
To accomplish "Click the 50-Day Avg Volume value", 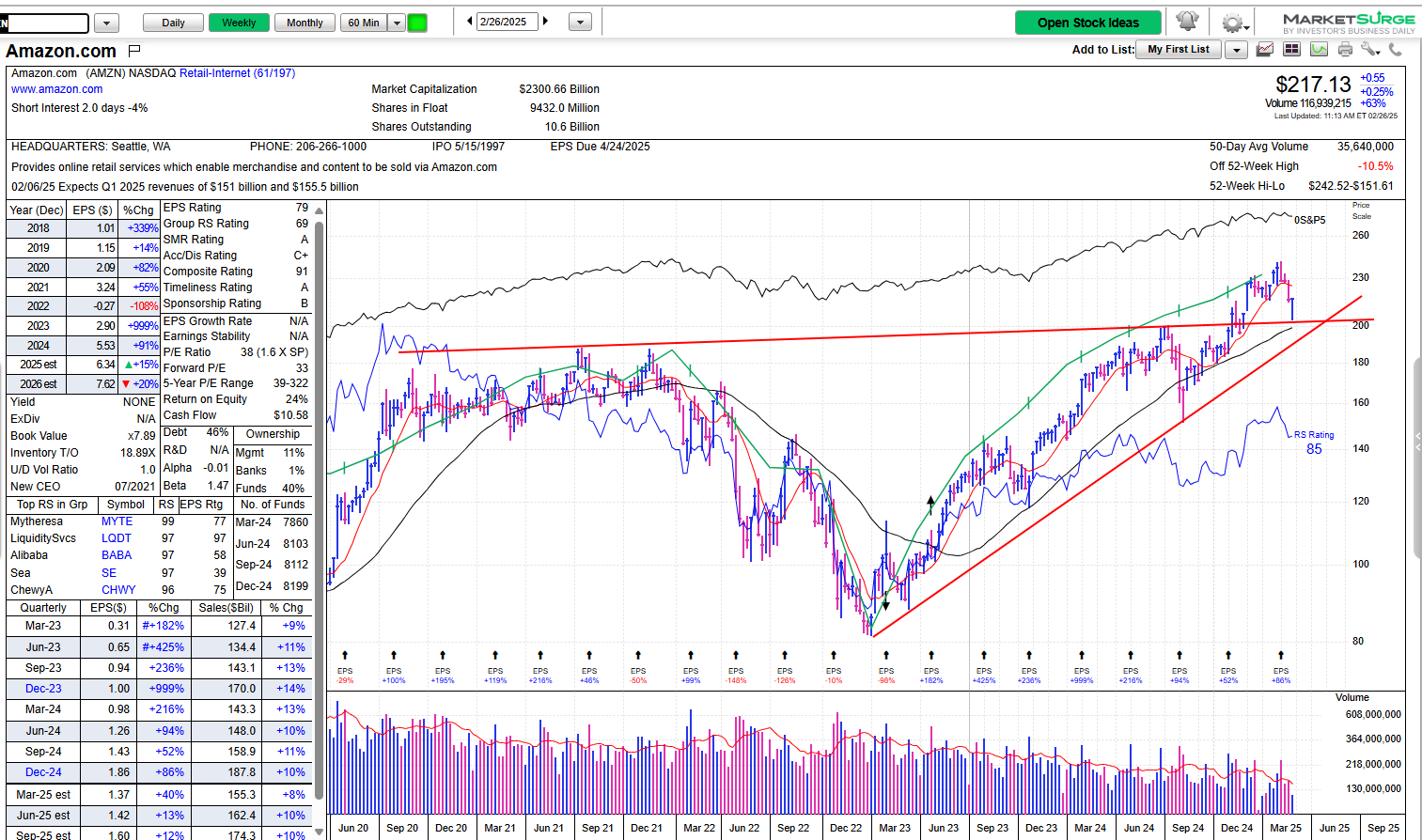I will point(1365,147).
